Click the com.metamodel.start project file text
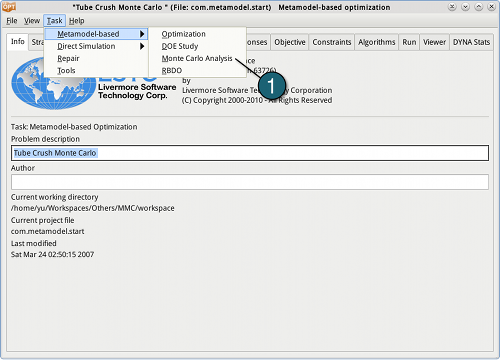This screenshot has width=500, height=361. pos(47,231)
